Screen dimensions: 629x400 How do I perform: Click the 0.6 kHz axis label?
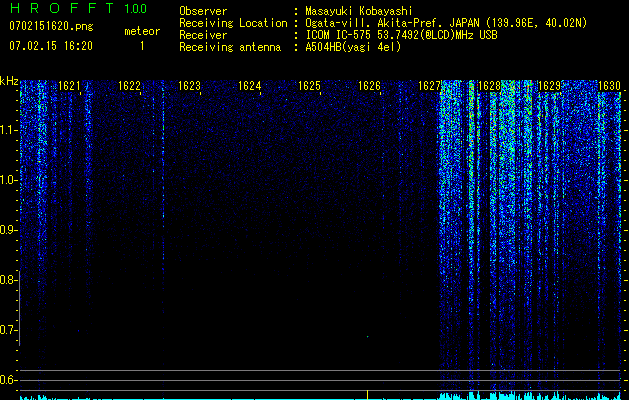(x=8, y=380)
